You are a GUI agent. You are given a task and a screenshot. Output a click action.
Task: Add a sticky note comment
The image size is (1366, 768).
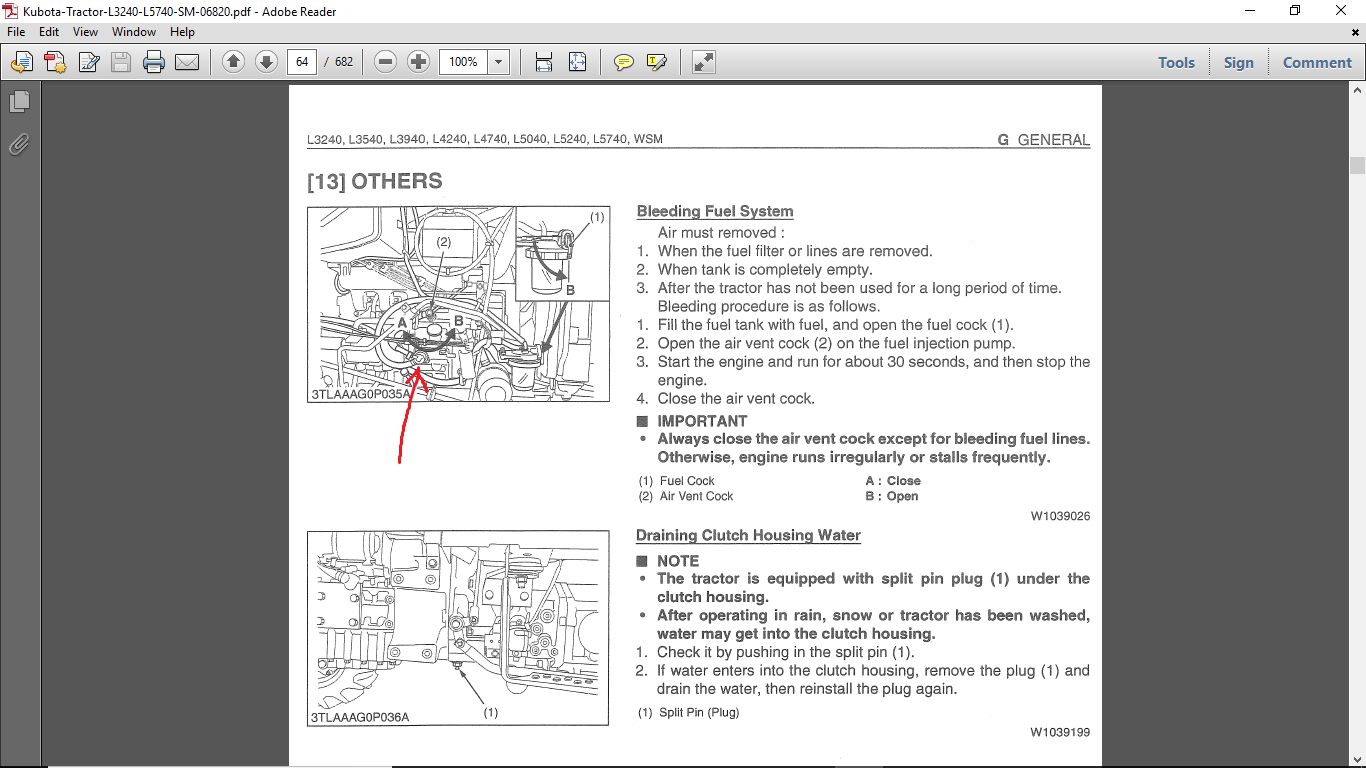[x=624, y=62]
